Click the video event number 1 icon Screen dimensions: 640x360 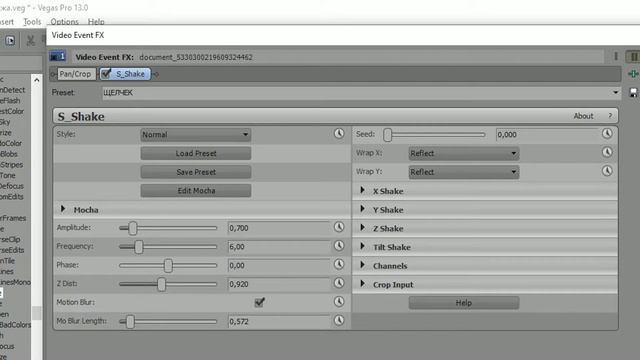[58, 56]
